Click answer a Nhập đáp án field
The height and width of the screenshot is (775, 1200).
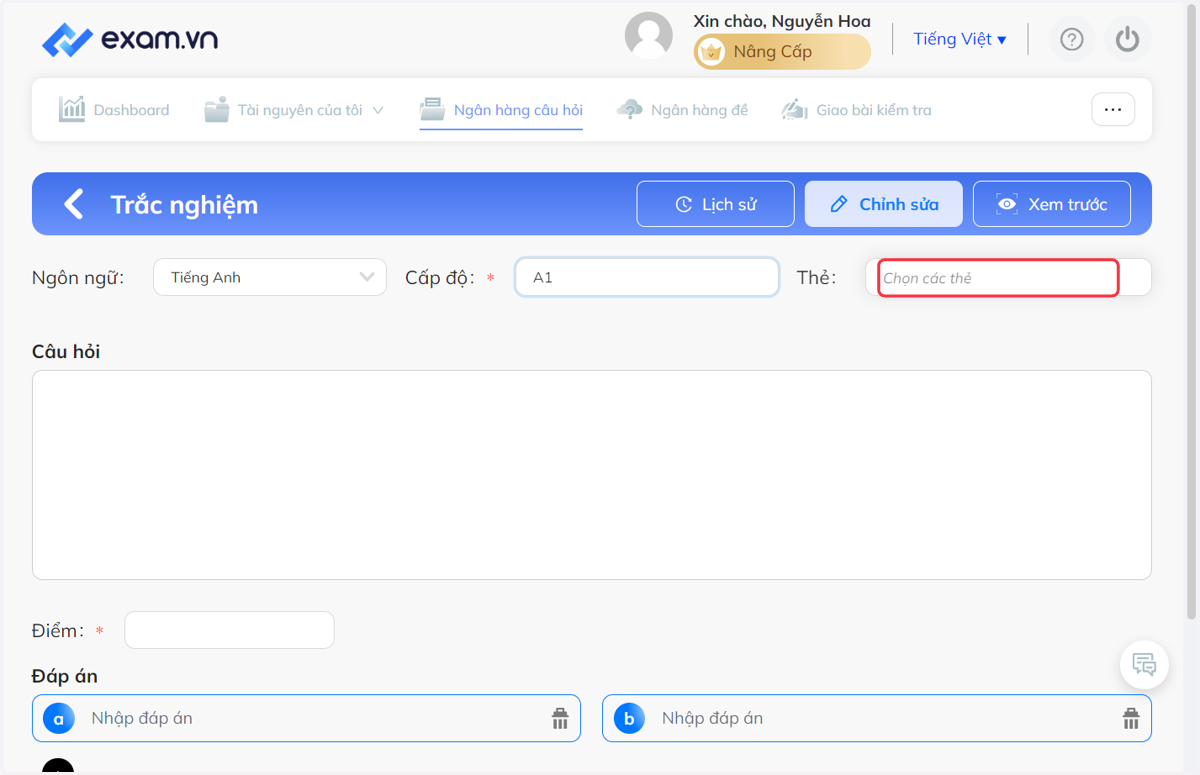(306, 718)
